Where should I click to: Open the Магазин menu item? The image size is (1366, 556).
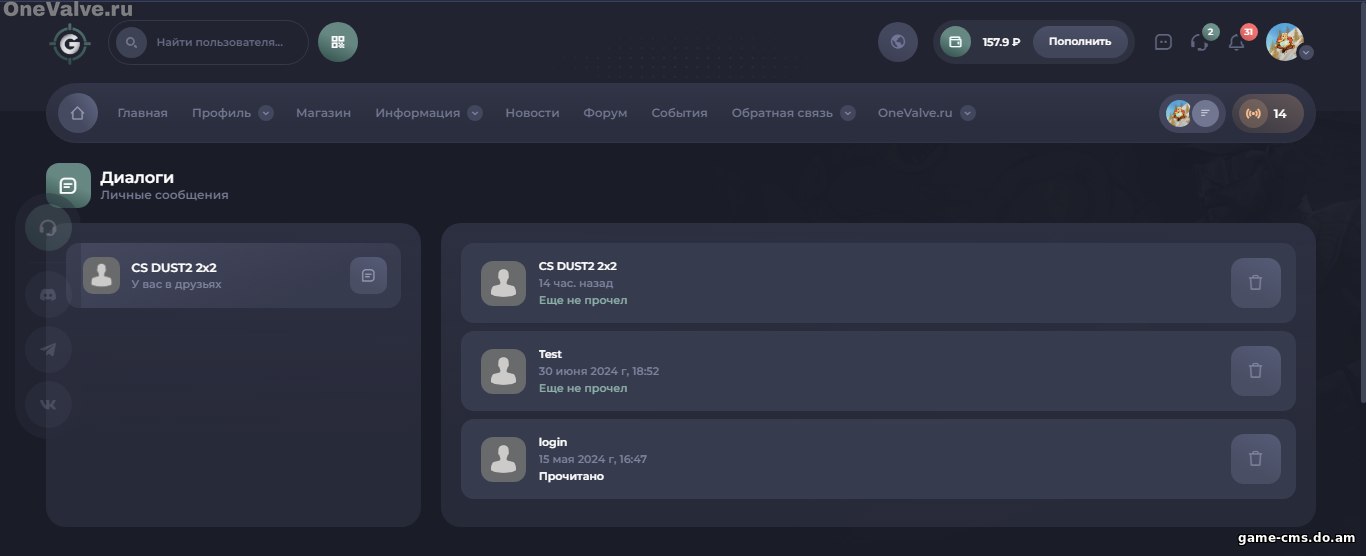(x=323, y=113)
